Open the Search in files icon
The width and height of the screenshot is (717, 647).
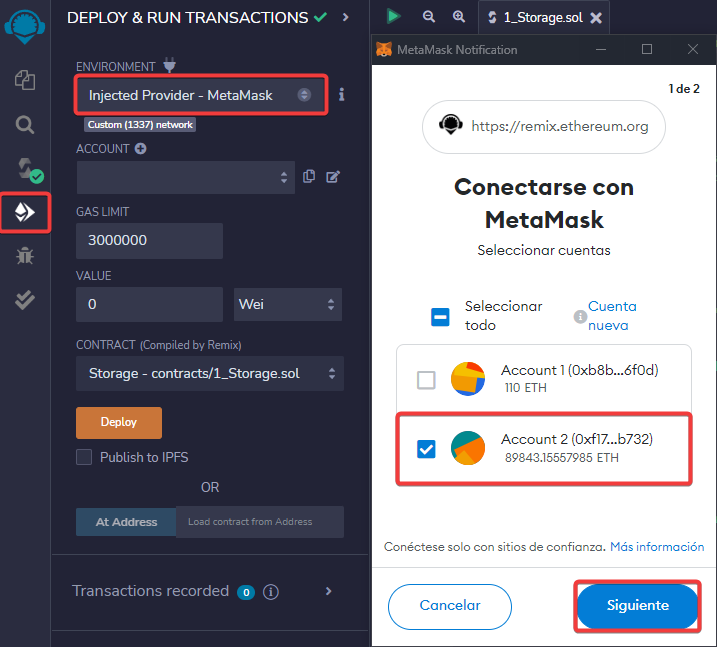pos(25,124)
